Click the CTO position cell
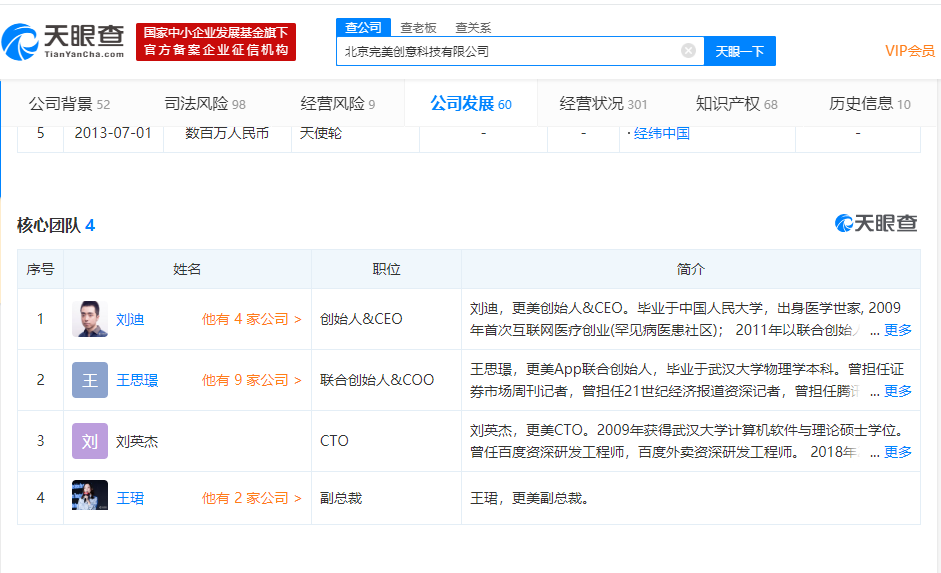 pos(386,441)
